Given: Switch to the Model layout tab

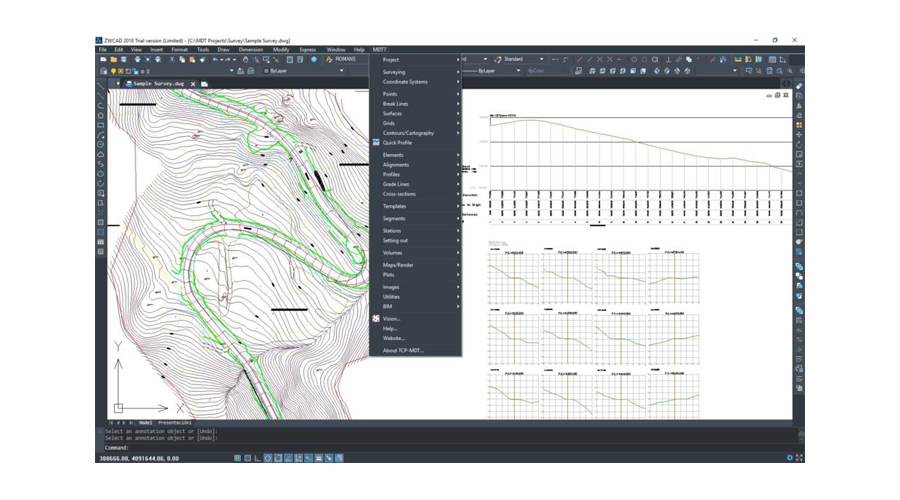Looking at the screenshot, I should (146, 423).
